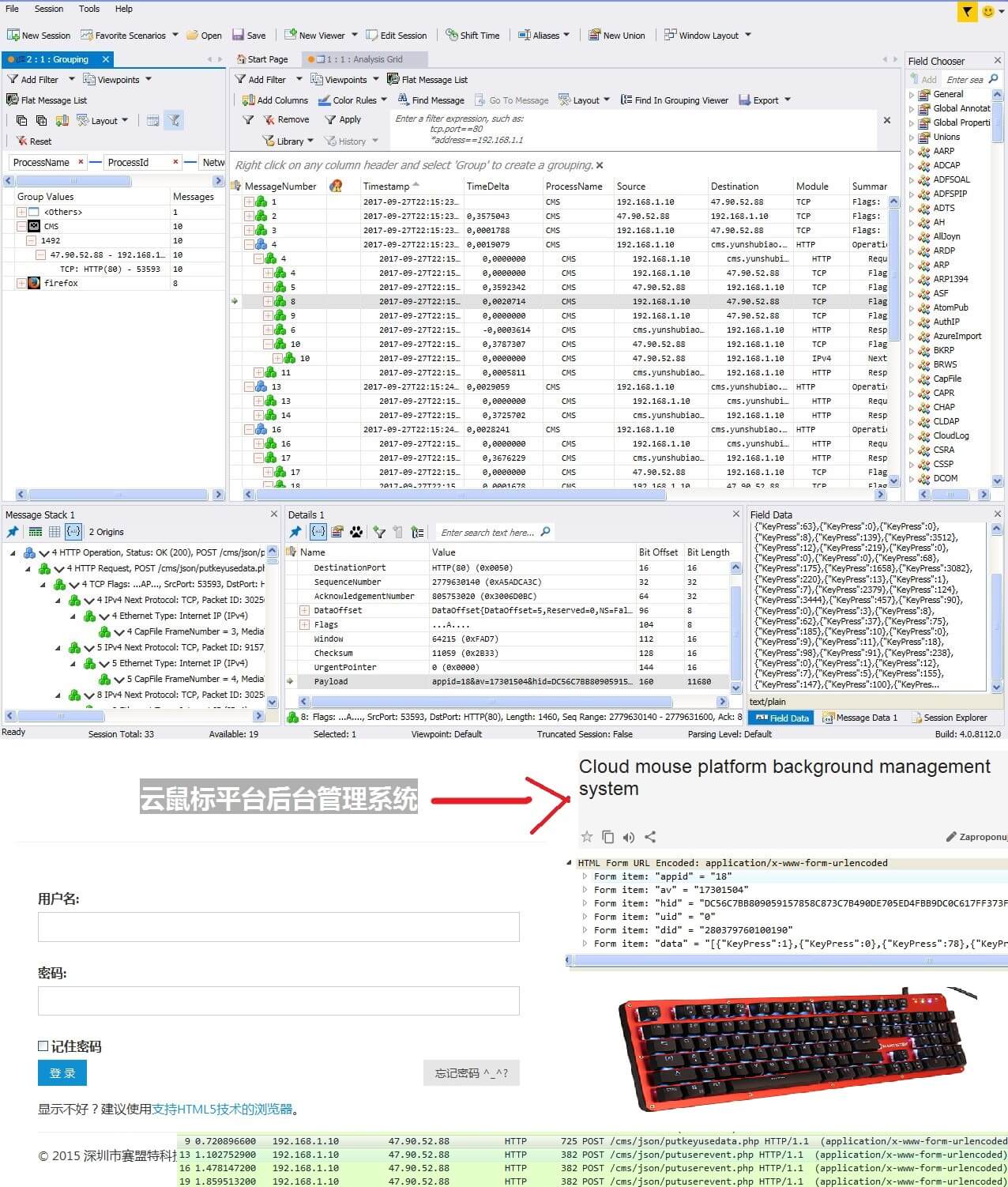Screen dimensions: 1008x1187
Task: Click the 用户名 username input field
Action: coord(278,927)
